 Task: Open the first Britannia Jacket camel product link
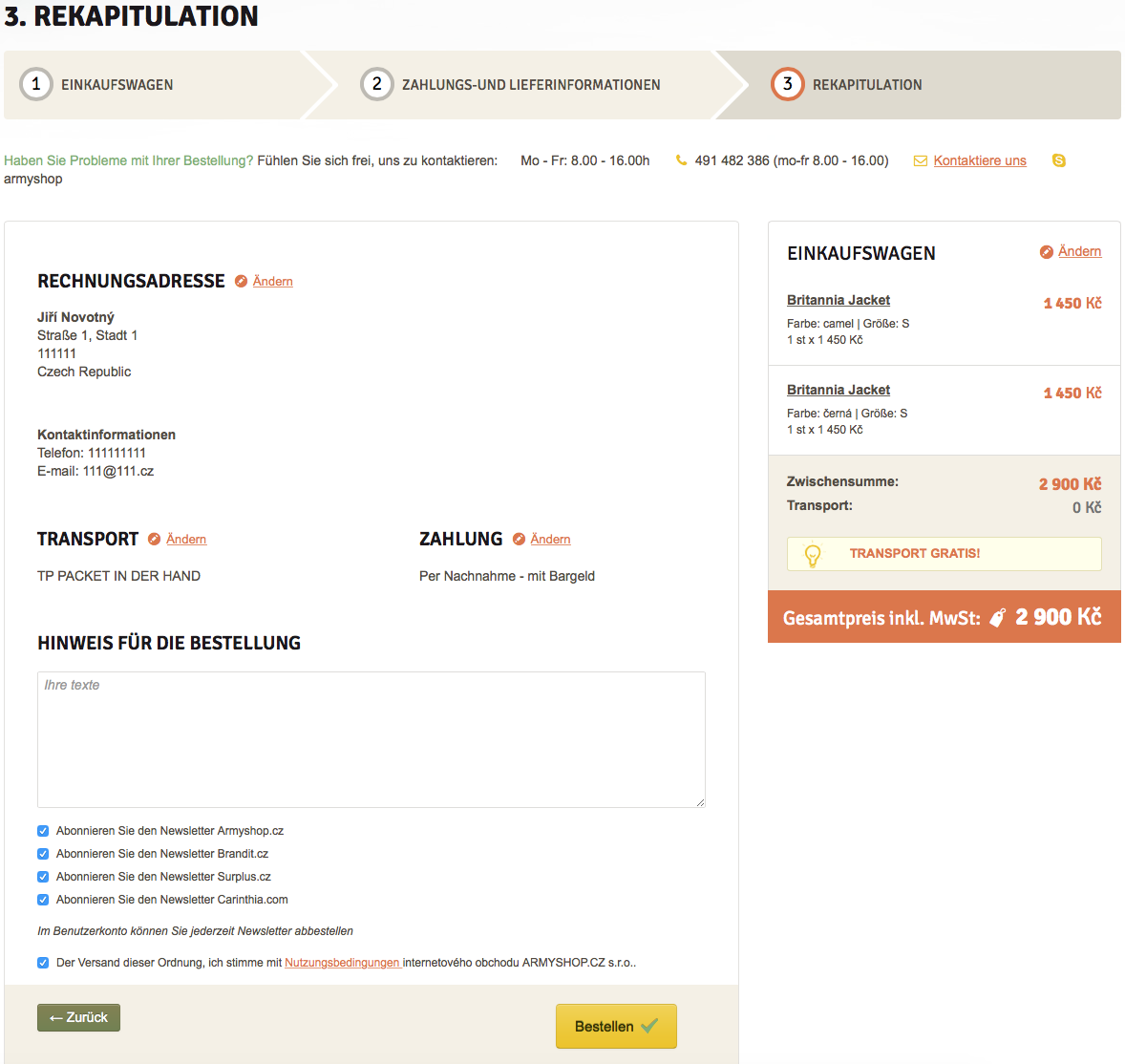(x=838, y=300)
